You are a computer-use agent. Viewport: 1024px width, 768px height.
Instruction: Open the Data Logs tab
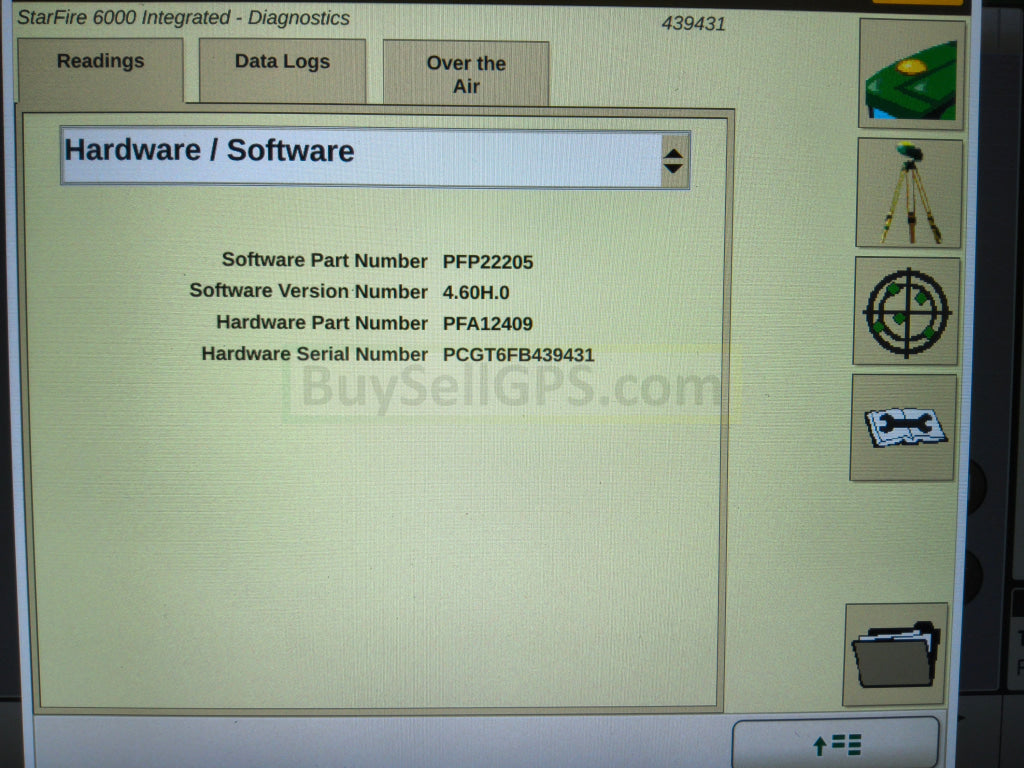click(x=282, y=62)
